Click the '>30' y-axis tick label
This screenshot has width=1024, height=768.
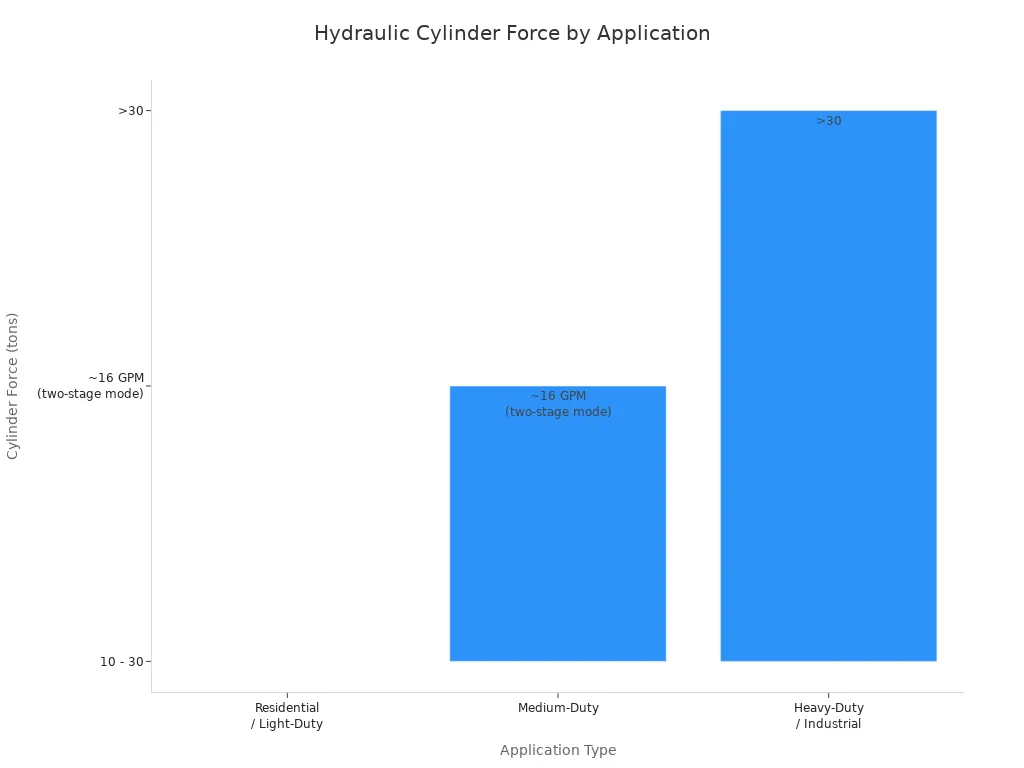(131, 111)
